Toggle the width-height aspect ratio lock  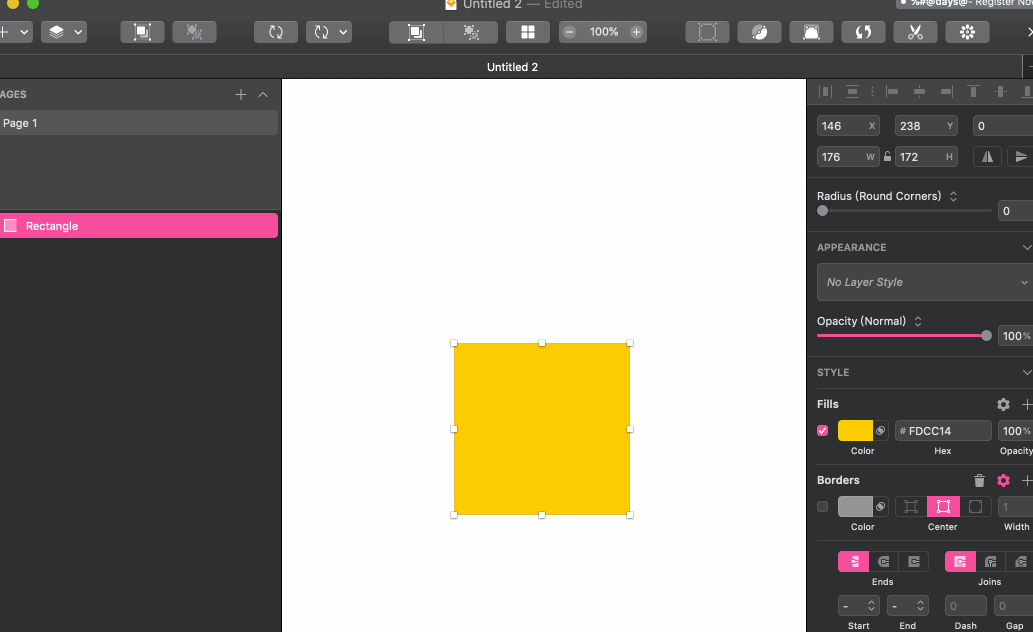pyautogui.click(x=887, y=157)
